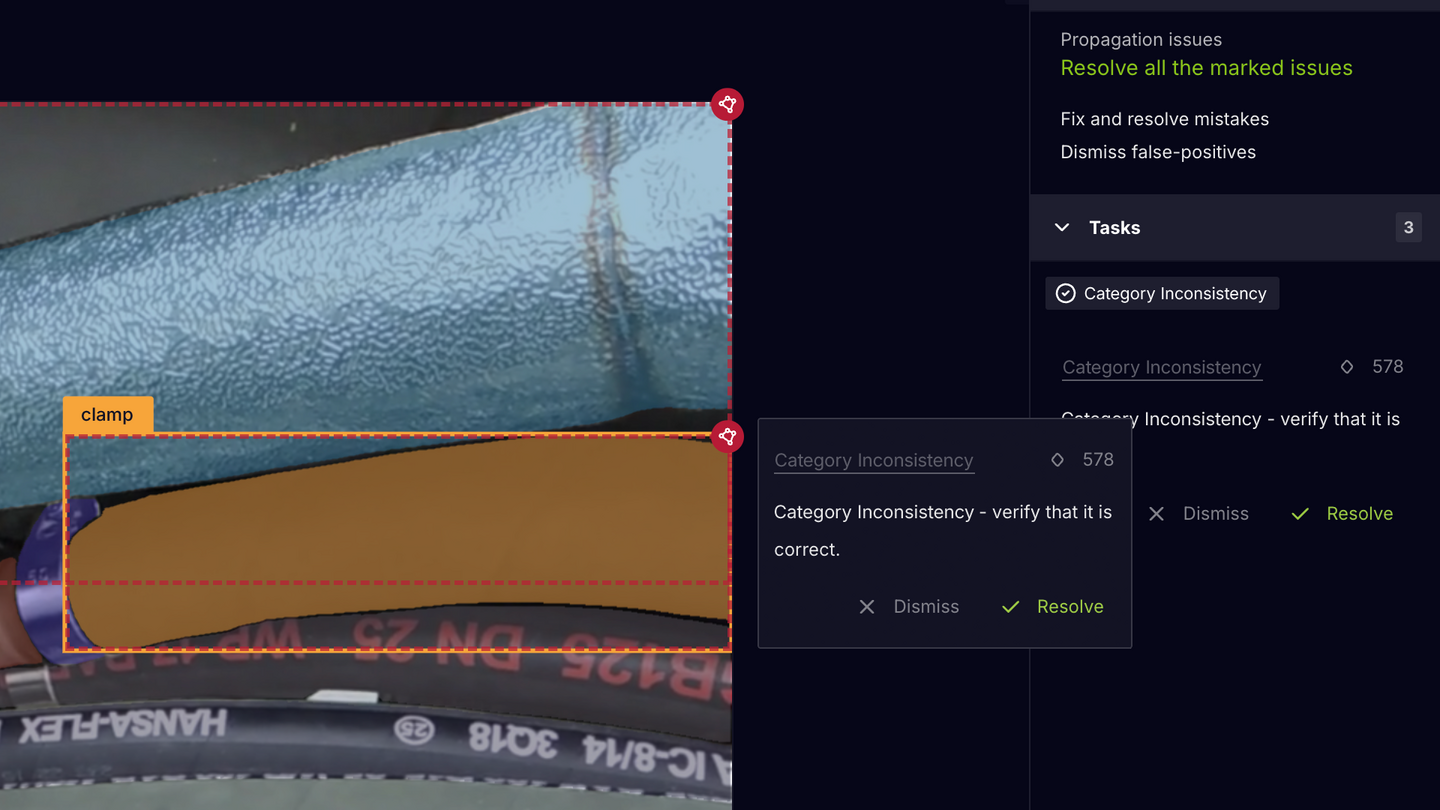The height and width of the screenshot is (810, 1440).
Task: Click issue number 578 in the popup
Action: click(1098, 460)
